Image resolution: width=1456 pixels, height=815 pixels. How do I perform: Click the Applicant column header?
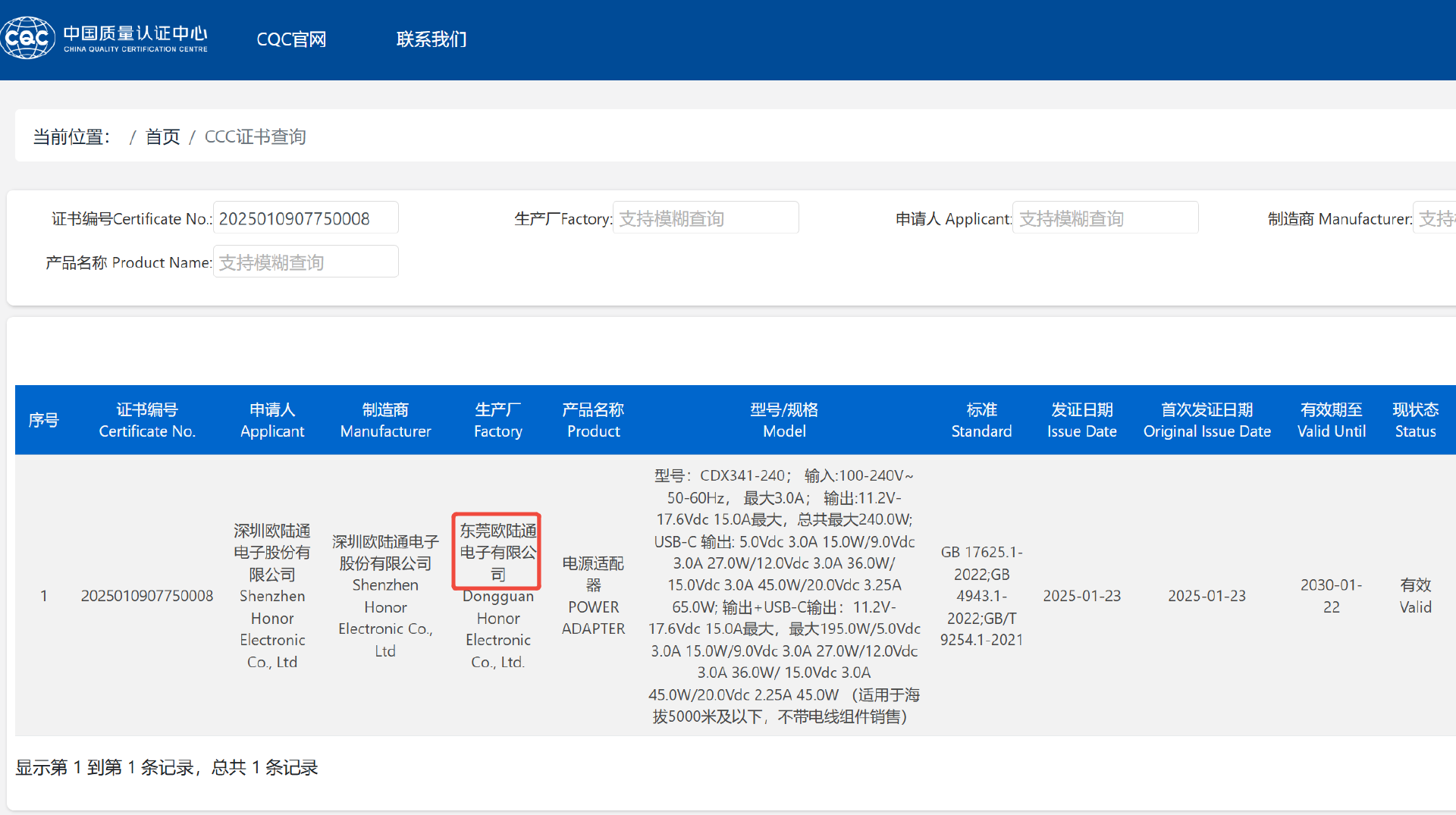(x=272, y=420)
